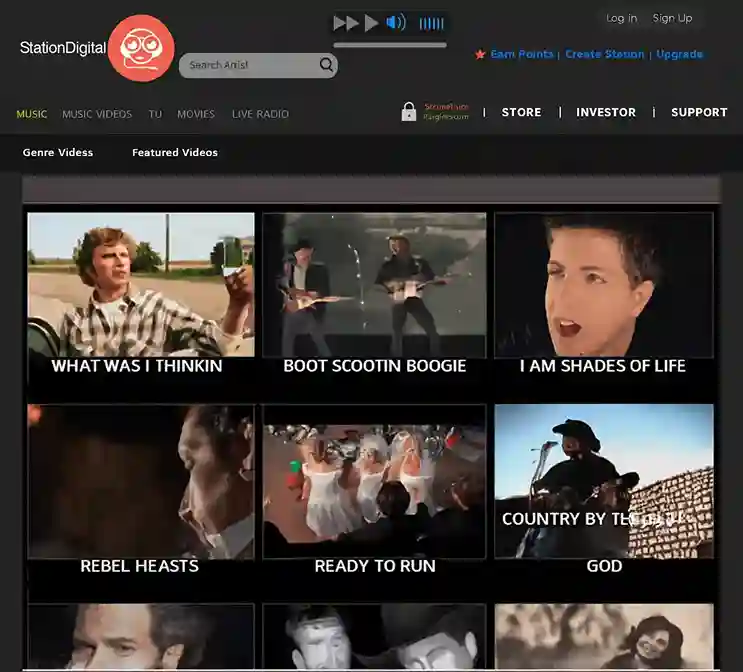Click the playback progress bar
The height and width of the screenshot is (672, 743).
tap(390, 45)
